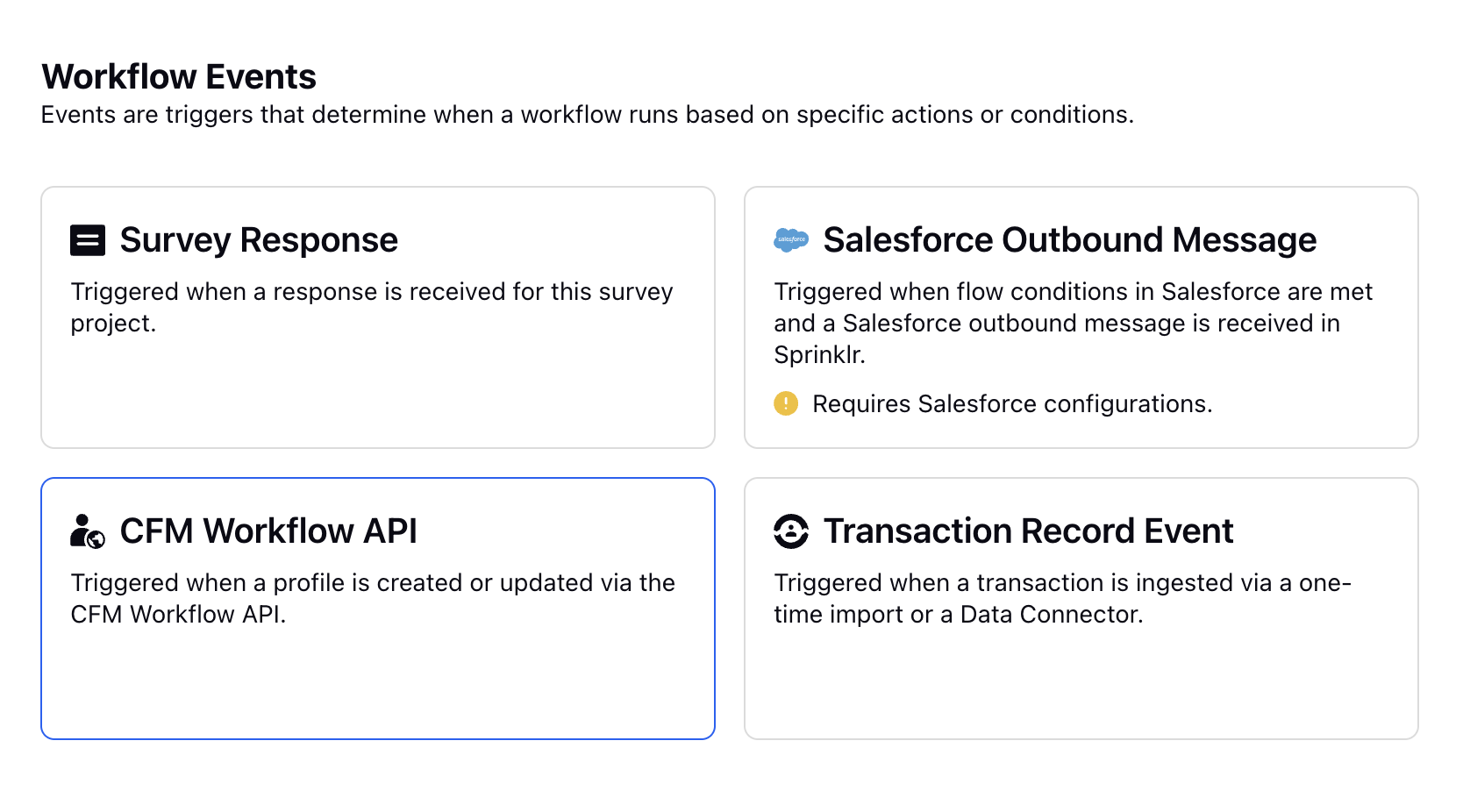Click the CFM Workflow API person-globe icon
This screenshot has height=812, width=1463.
coord(88,531)
